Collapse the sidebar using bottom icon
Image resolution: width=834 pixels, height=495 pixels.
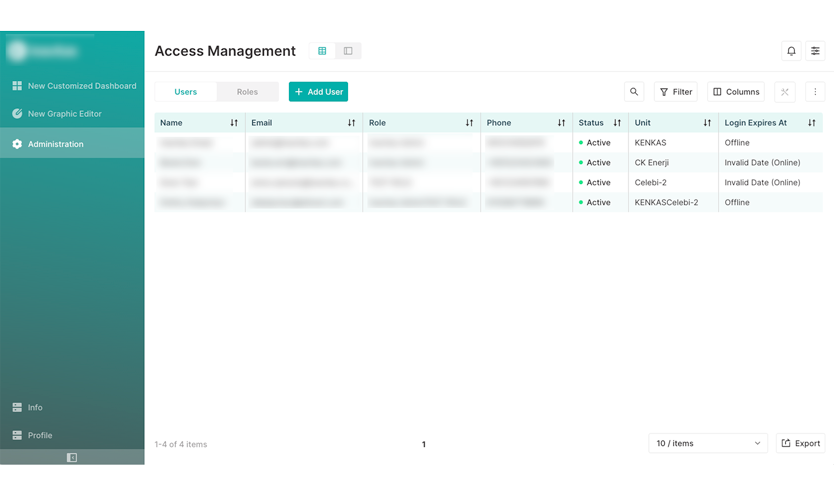(x=72, y=457)
